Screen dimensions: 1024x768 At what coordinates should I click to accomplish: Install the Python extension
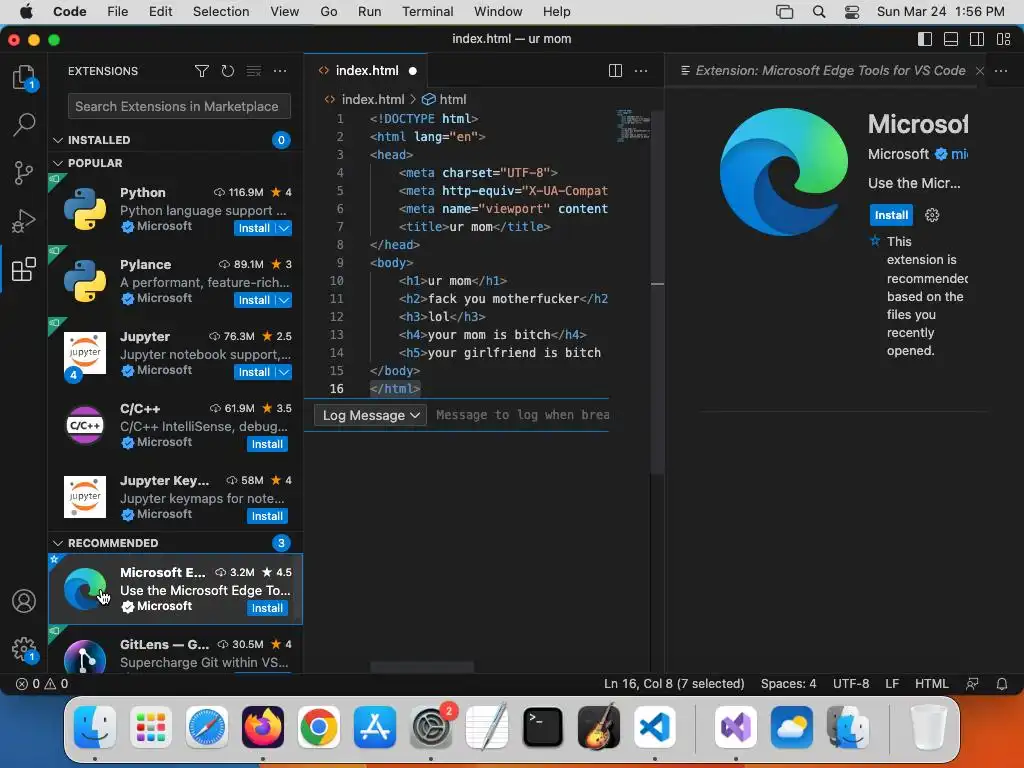[254, 228]
